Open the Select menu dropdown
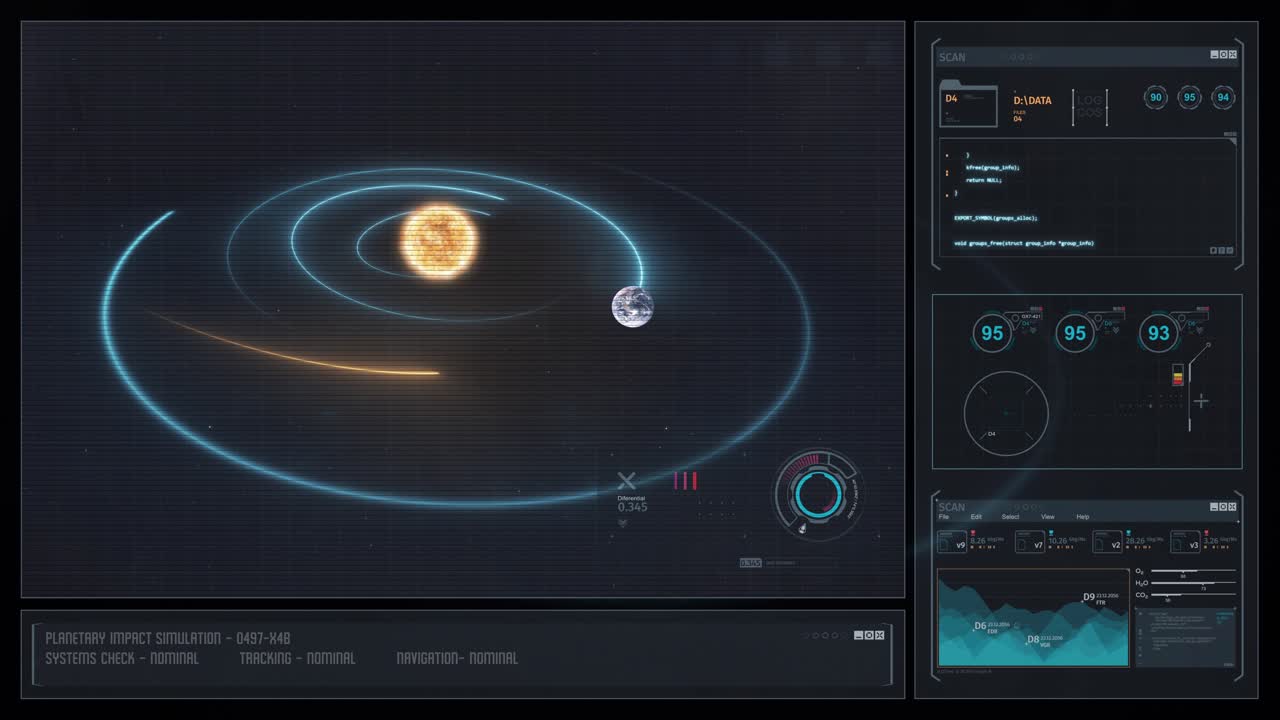Screen dimensions: 1280x720 pyautogui.click(x=1010, y=516)
